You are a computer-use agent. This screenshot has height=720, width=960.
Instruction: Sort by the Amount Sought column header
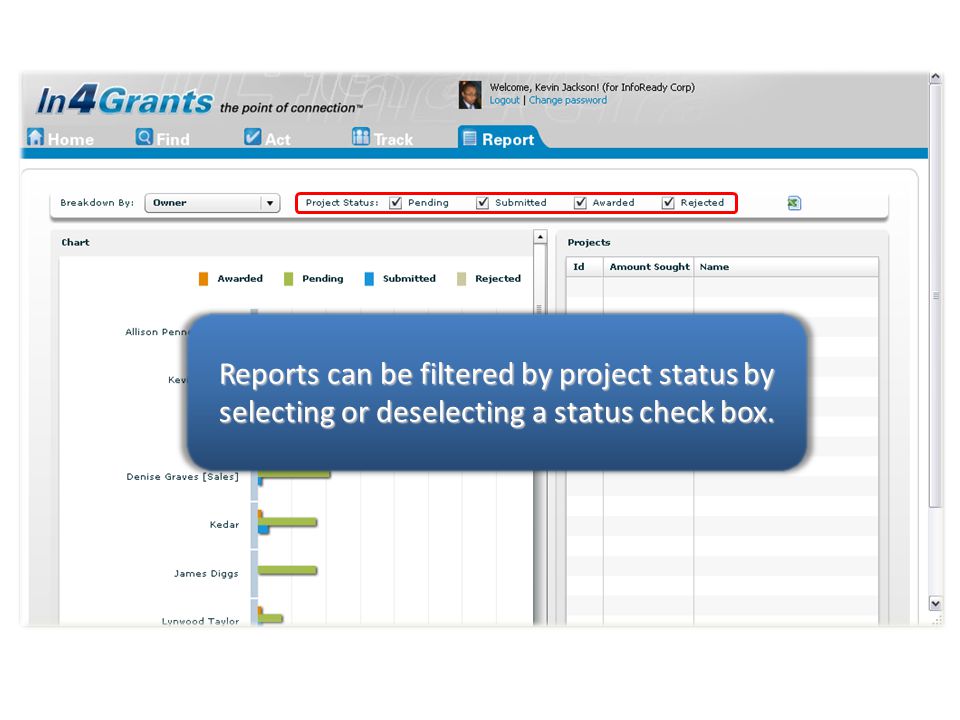pyautogui.click(x=648, y=267)
